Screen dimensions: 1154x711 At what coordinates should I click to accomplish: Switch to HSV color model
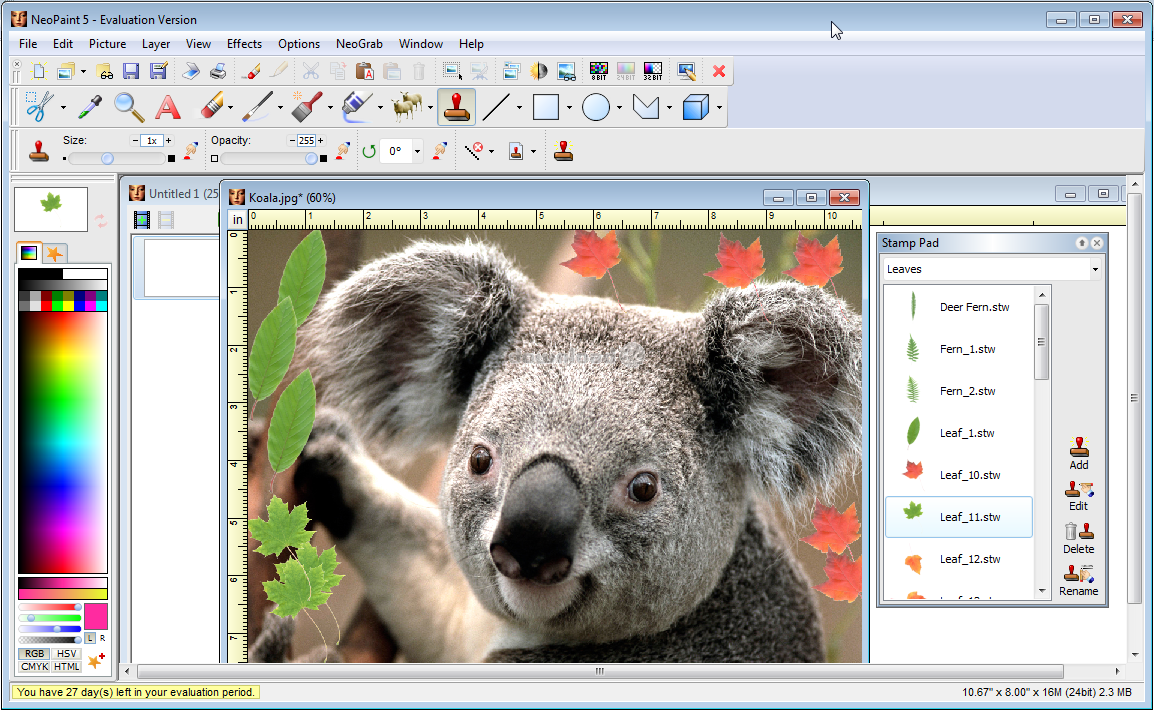click(x=67, y=654)
